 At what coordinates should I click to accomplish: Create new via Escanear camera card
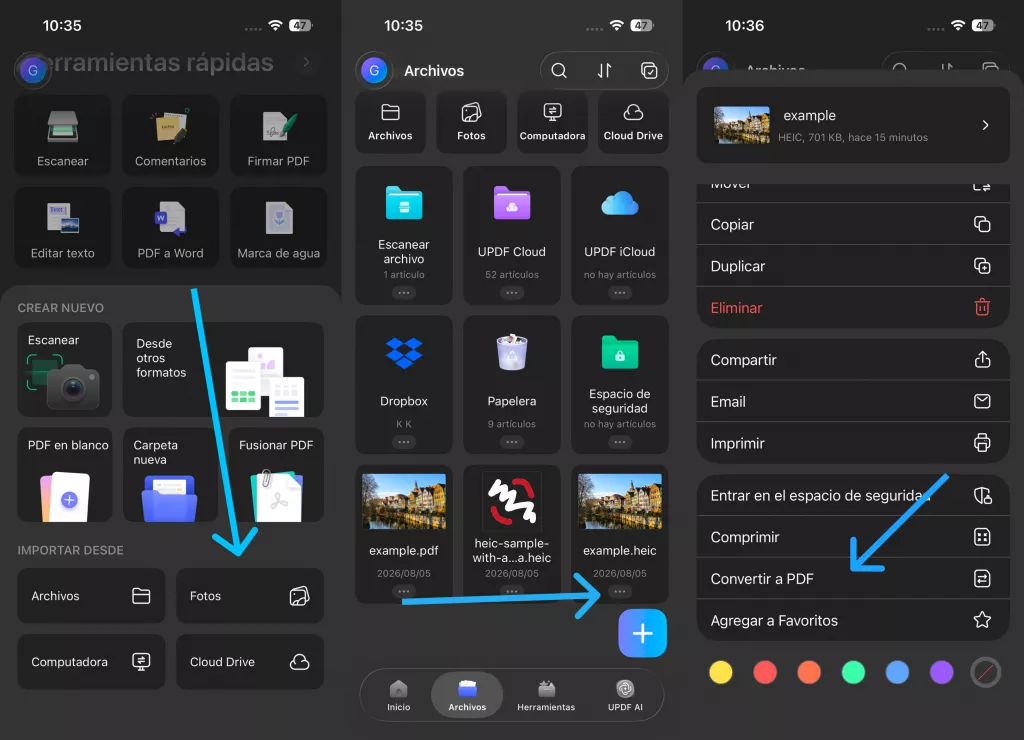64,370
